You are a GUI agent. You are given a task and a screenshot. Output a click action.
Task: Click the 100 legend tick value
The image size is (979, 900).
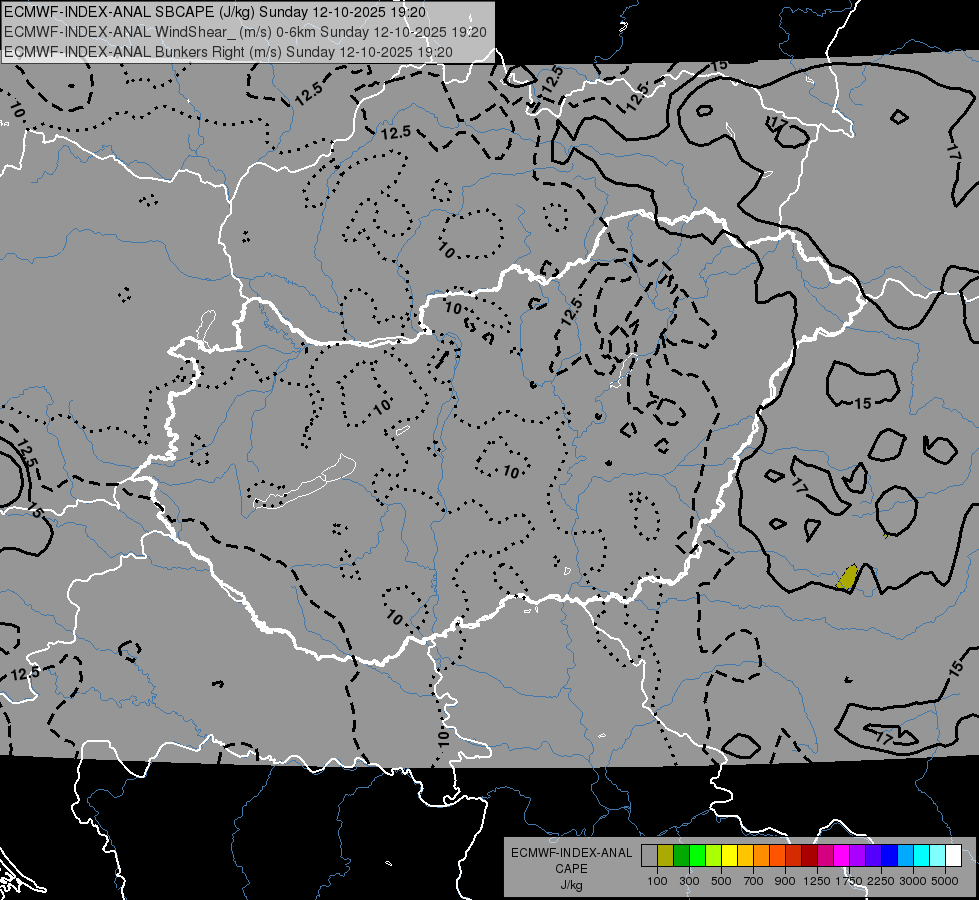(x=657, y=881)
